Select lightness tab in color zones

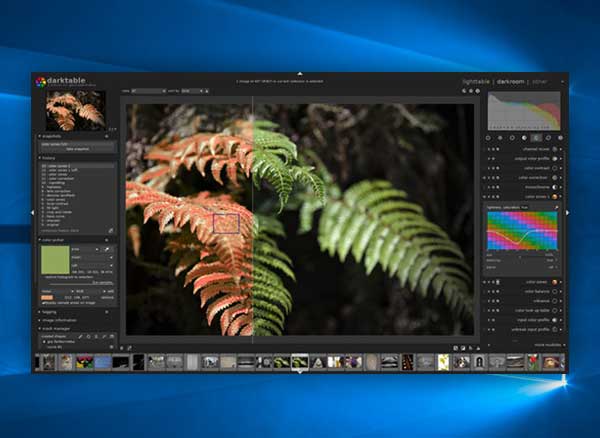click(494, 207)
